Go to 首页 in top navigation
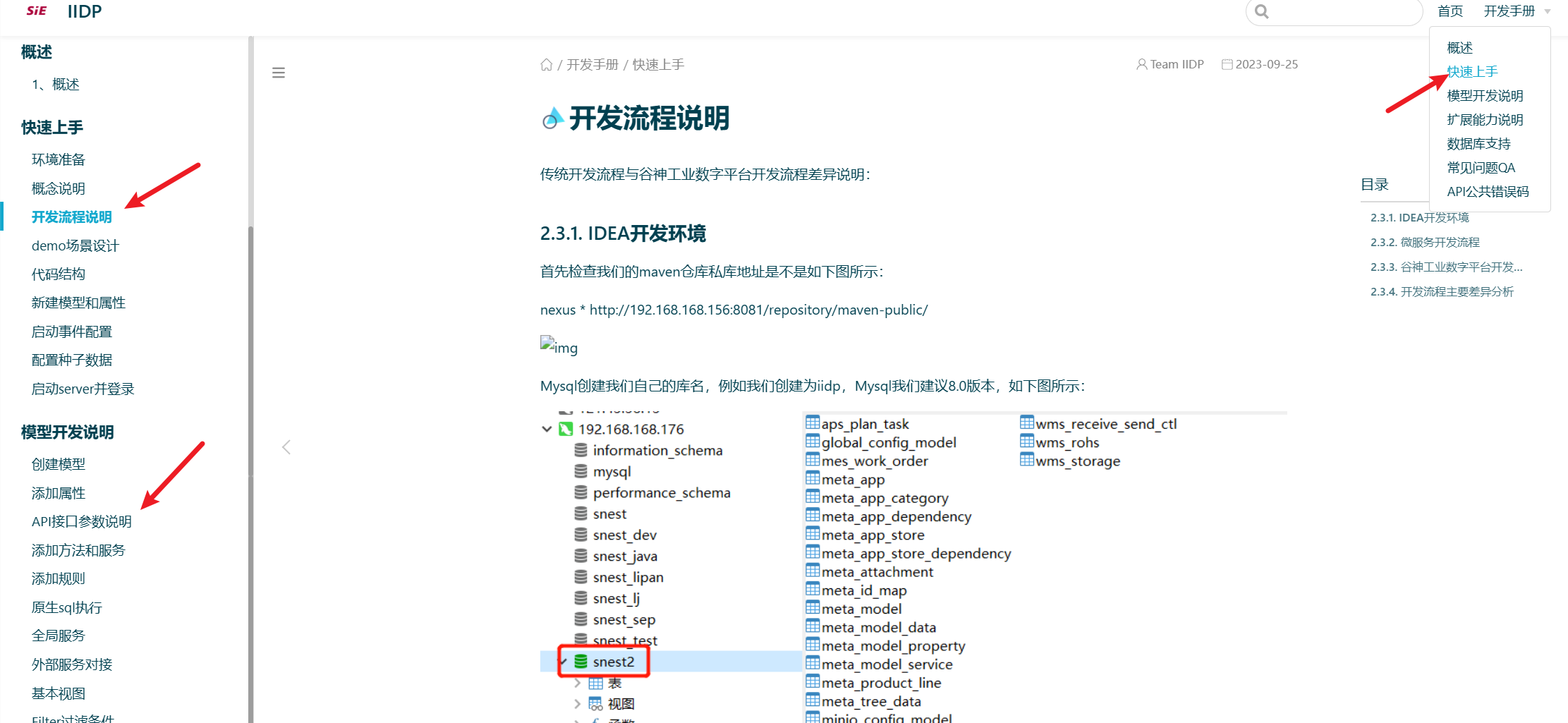Image resolution: width=1568 pixels, height=723 pixels. pos(1450,11)
